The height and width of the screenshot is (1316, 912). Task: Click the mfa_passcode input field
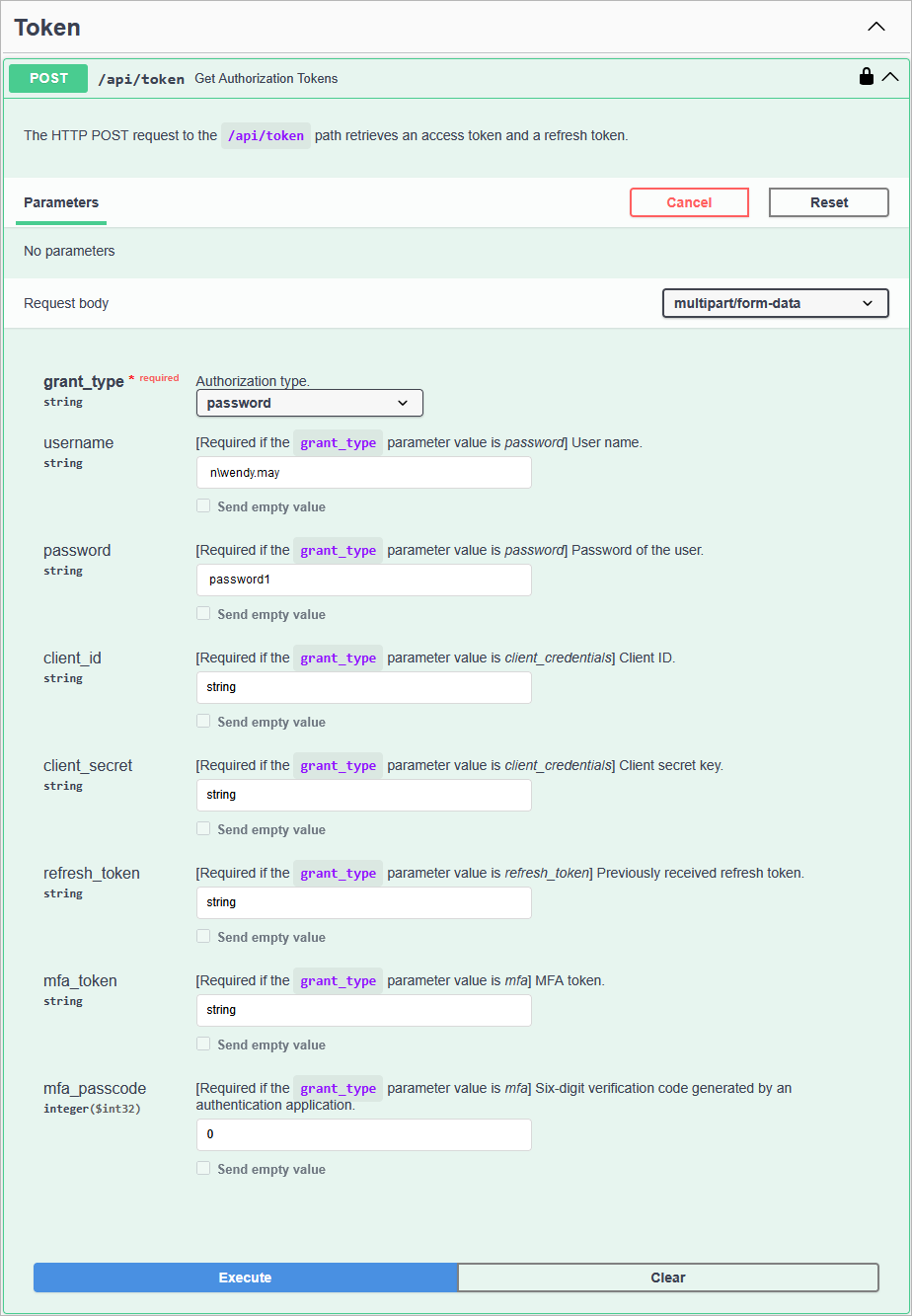coord(363,1134)
